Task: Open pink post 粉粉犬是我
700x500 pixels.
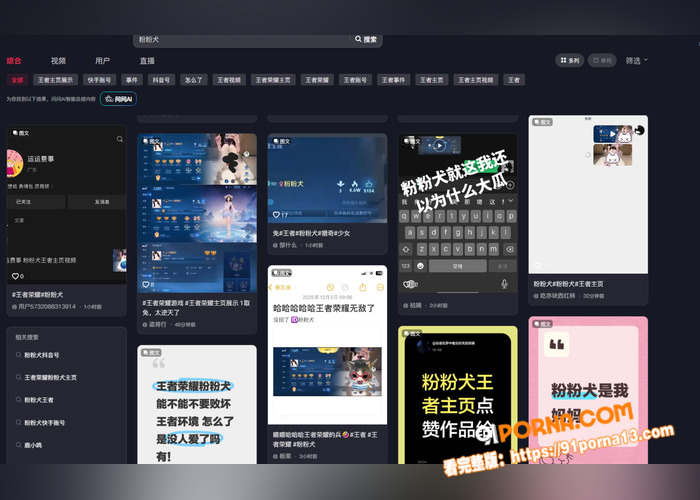Action: click(x=588, y=390)
